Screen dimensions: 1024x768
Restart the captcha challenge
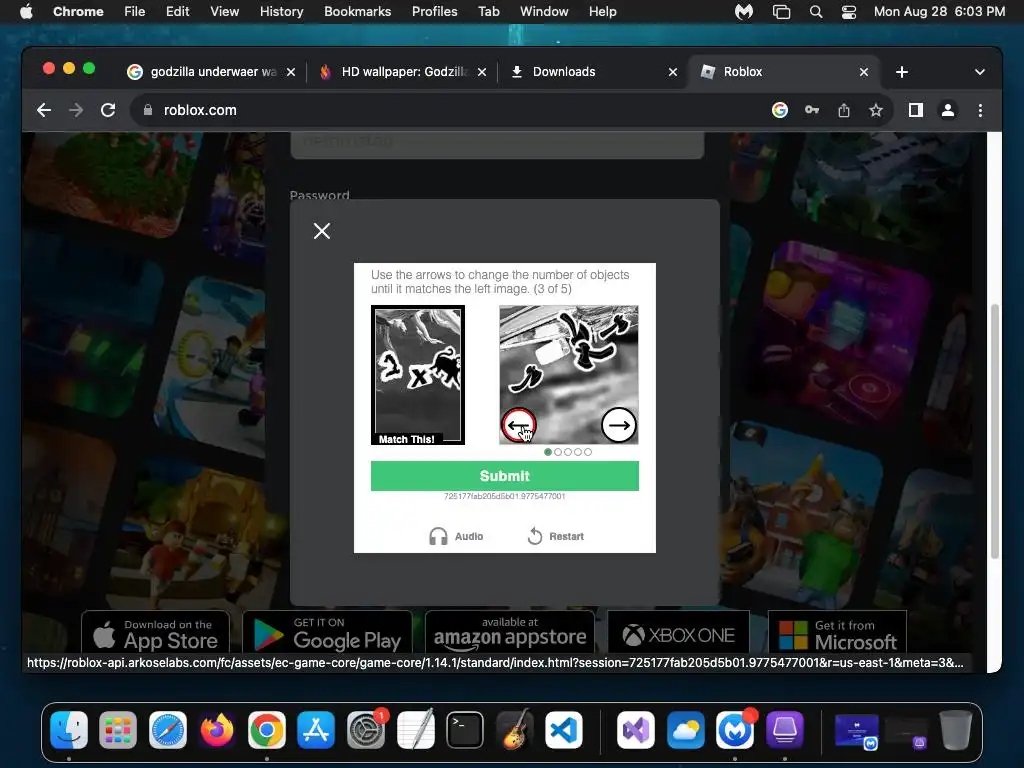[556, 536]
